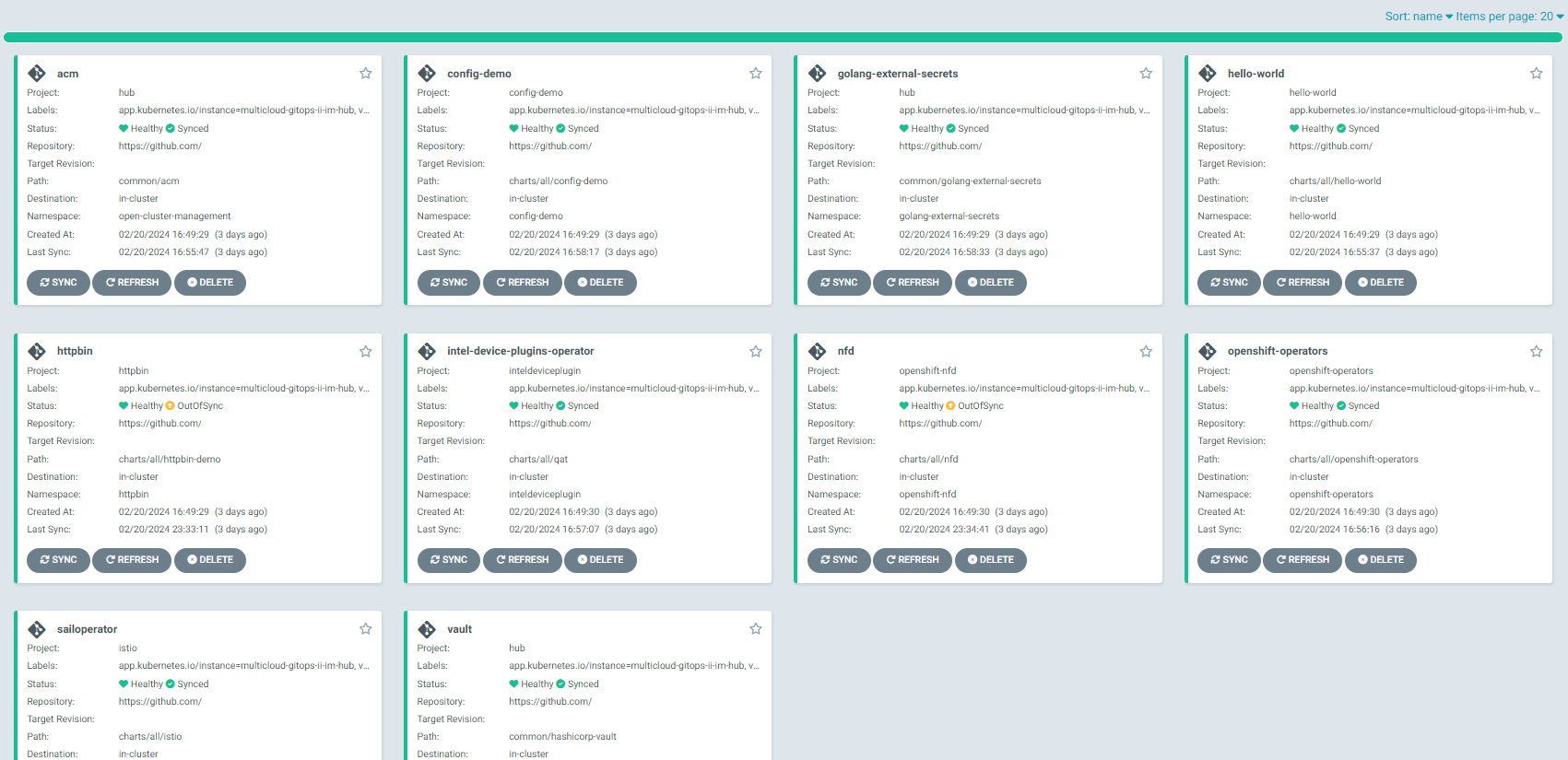This screenshot has width=1568, height=760.
Task: Delete the golang-external-secrets application
Action: point(991,283)
